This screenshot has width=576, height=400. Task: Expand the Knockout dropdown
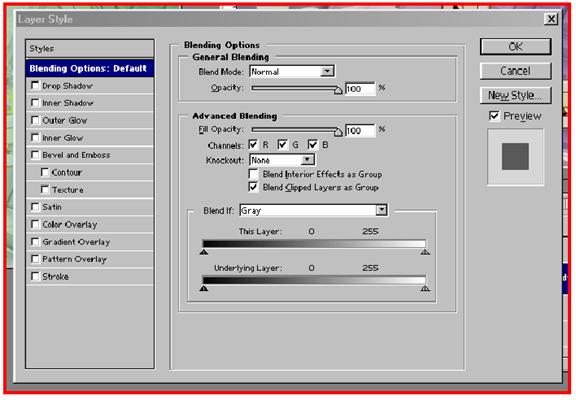(282, 160)
